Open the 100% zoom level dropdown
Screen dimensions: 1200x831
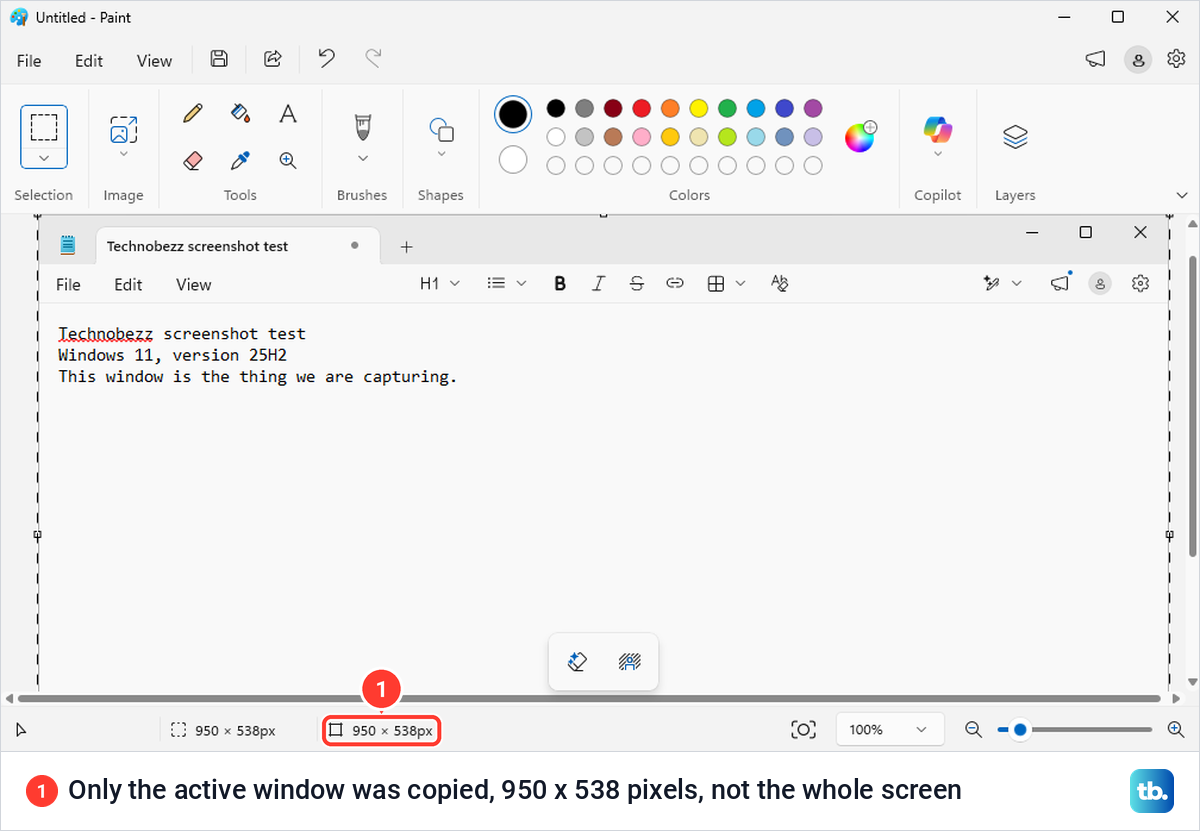[890, 730]
